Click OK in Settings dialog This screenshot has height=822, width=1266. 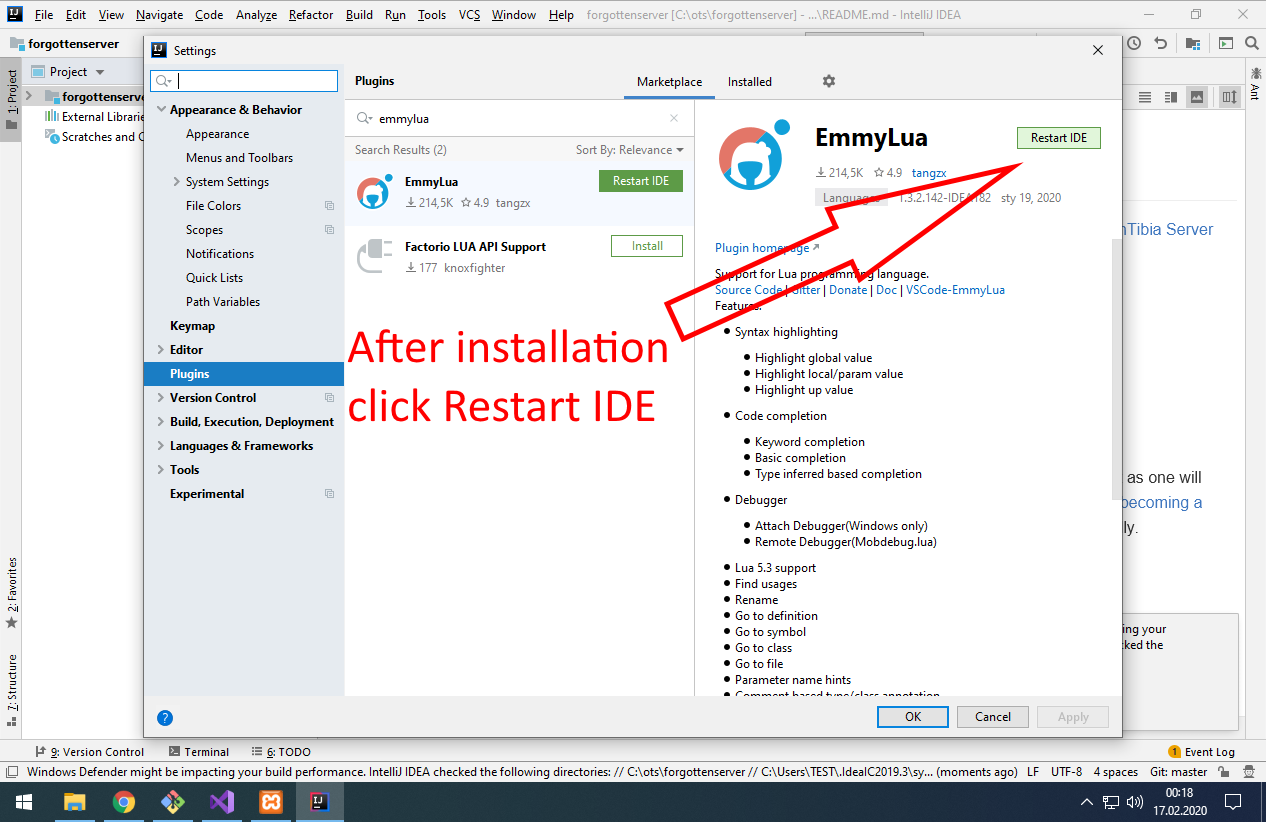point(913,717)
